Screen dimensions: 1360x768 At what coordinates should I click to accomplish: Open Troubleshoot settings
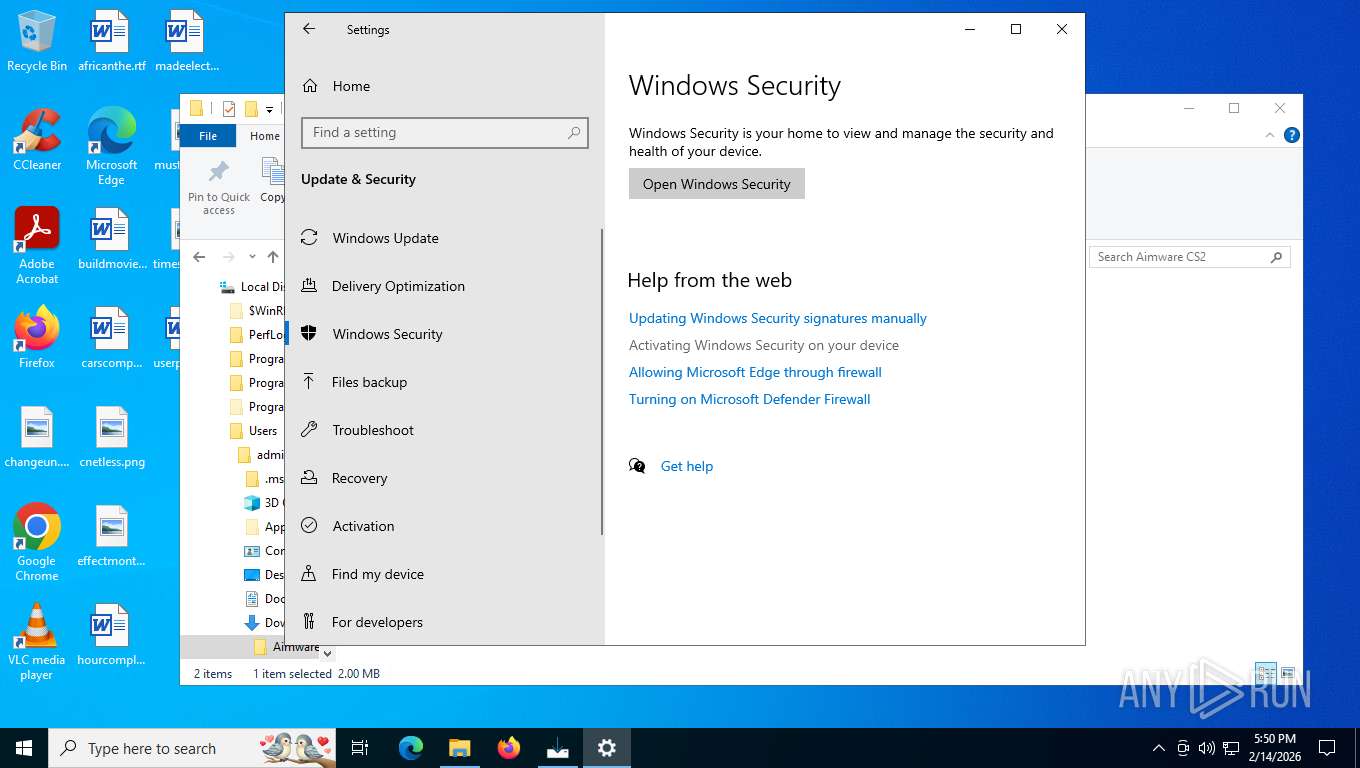pyautogui.click(x=373, y=430)
